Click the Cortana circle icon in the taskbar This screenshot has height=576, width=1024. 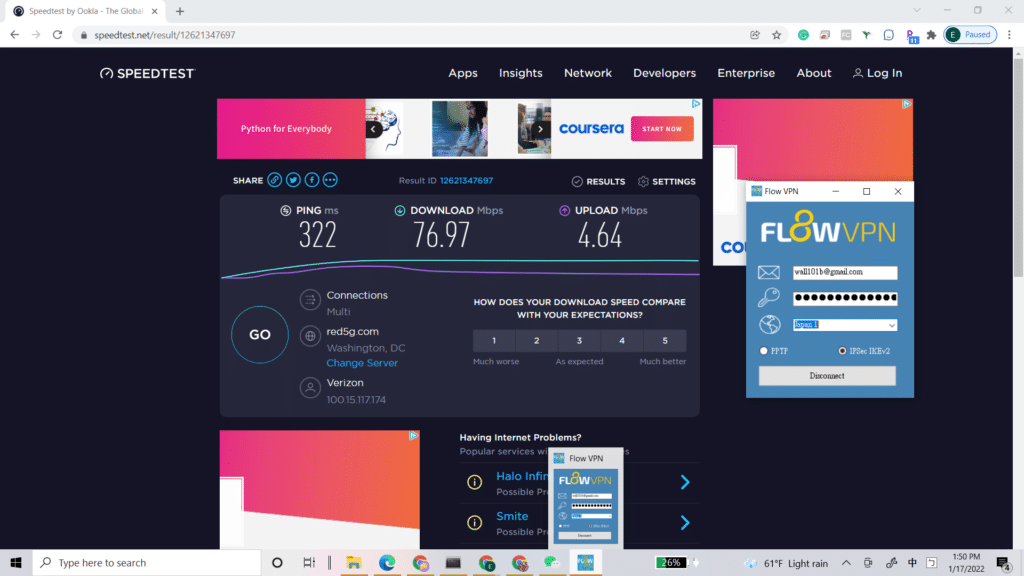point(277,562)
